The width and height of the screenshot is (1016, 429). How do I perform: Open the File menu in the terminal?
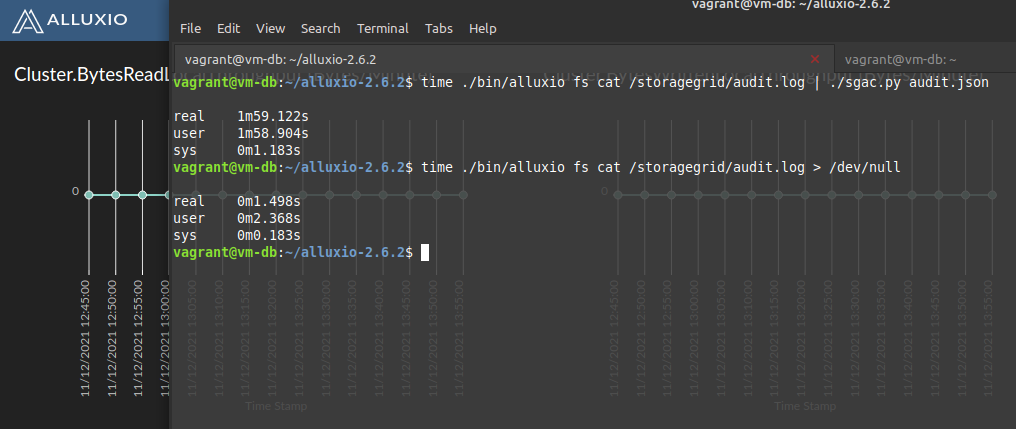[x=190, y=29]
